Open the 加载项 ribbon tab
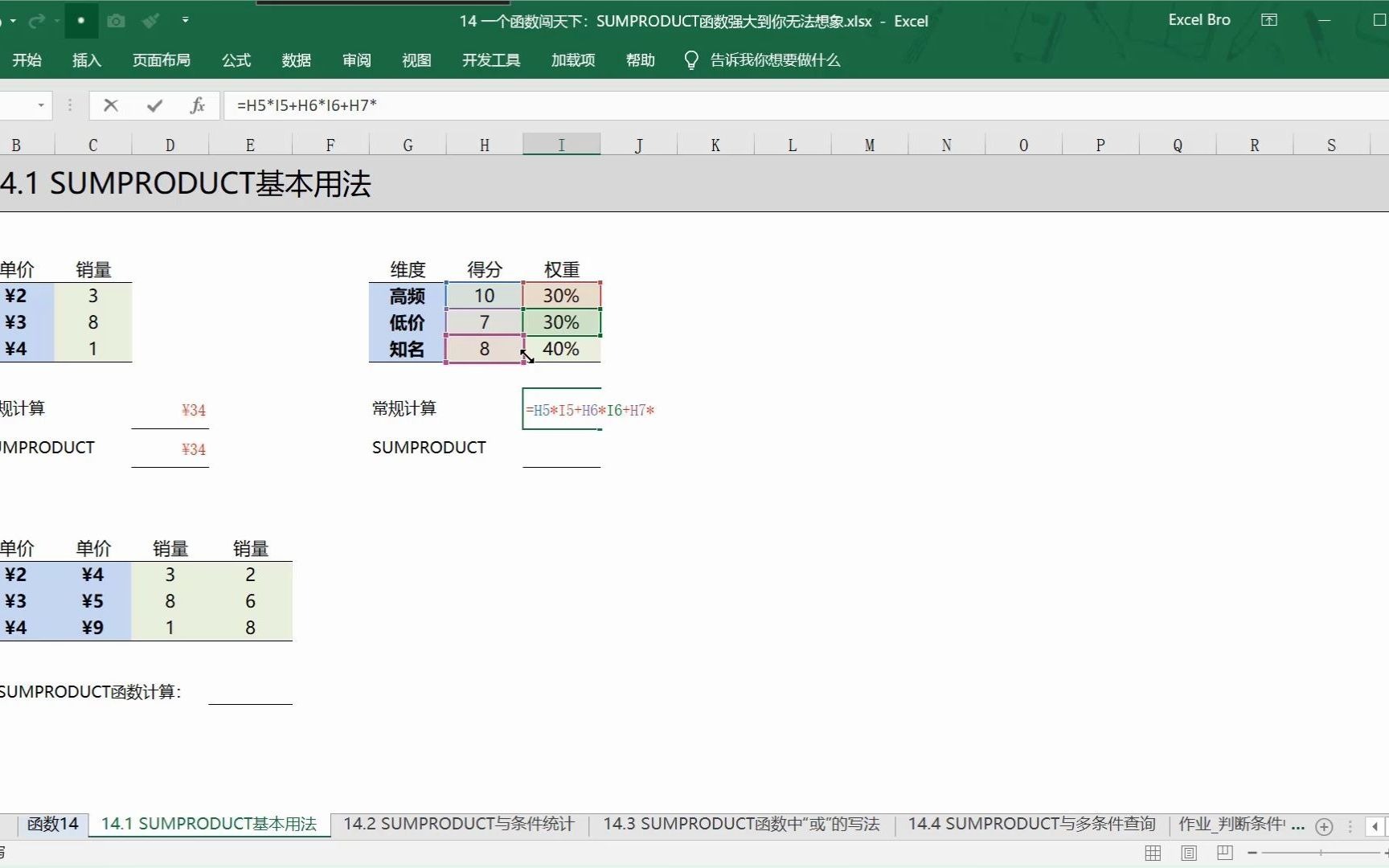The width and height of the screenshot is (1389, 868). tap(573, 60)
